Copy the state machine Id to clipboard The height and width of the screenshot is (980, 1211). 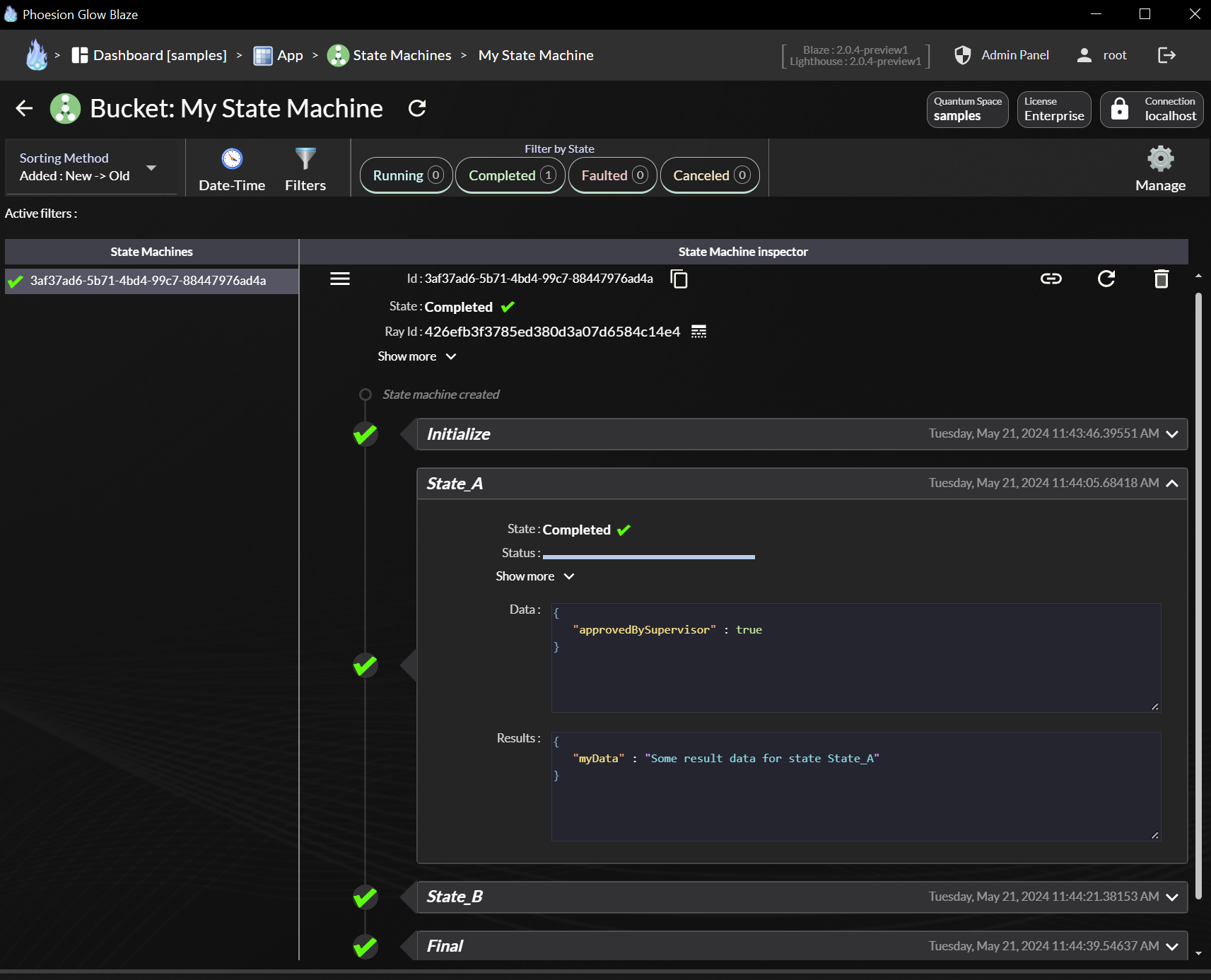679,279
